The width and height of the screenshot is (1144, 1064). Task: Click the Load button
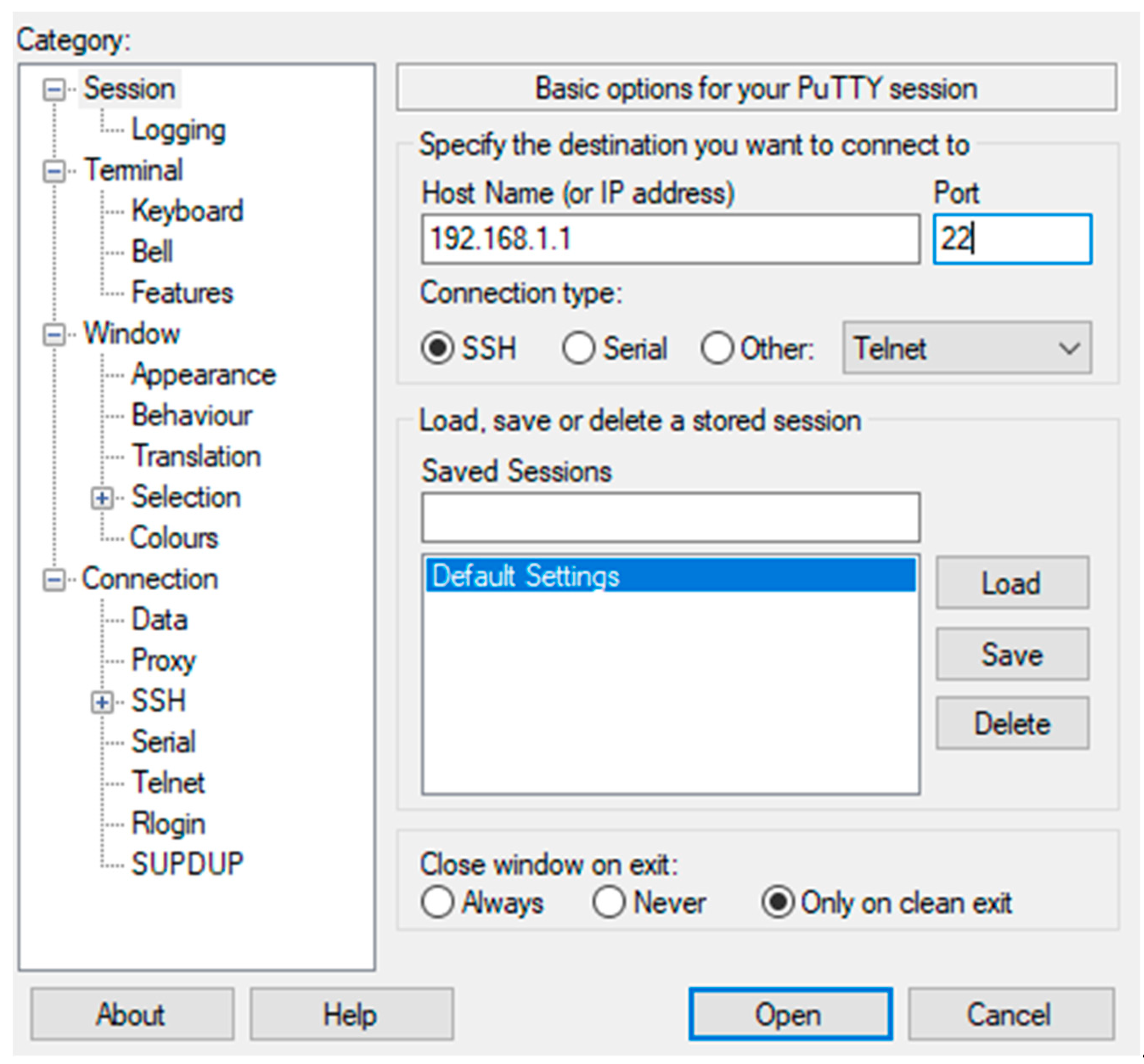pos(1012,583)
